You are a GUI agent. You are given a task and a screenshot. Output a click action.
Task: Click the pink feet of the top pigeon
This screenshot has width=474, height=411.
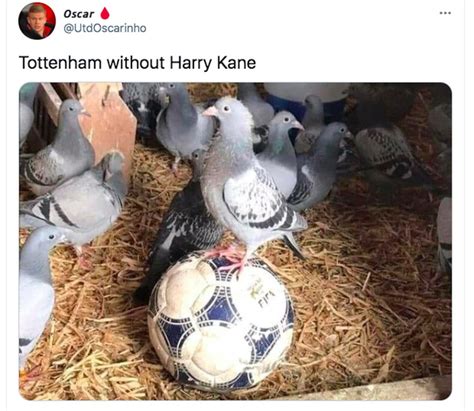pos(230,257)
